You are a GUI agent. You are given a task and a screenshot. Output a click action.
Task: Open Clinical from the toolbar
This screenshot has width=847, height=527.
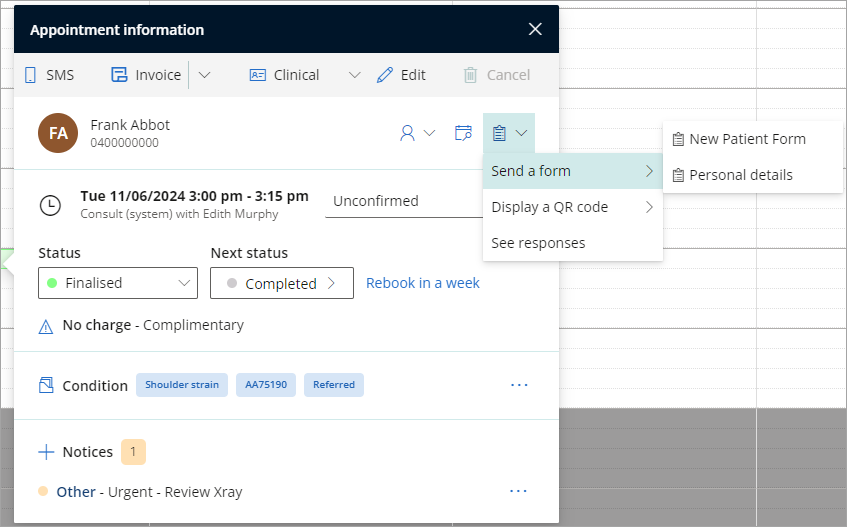(x=284, y=75)
